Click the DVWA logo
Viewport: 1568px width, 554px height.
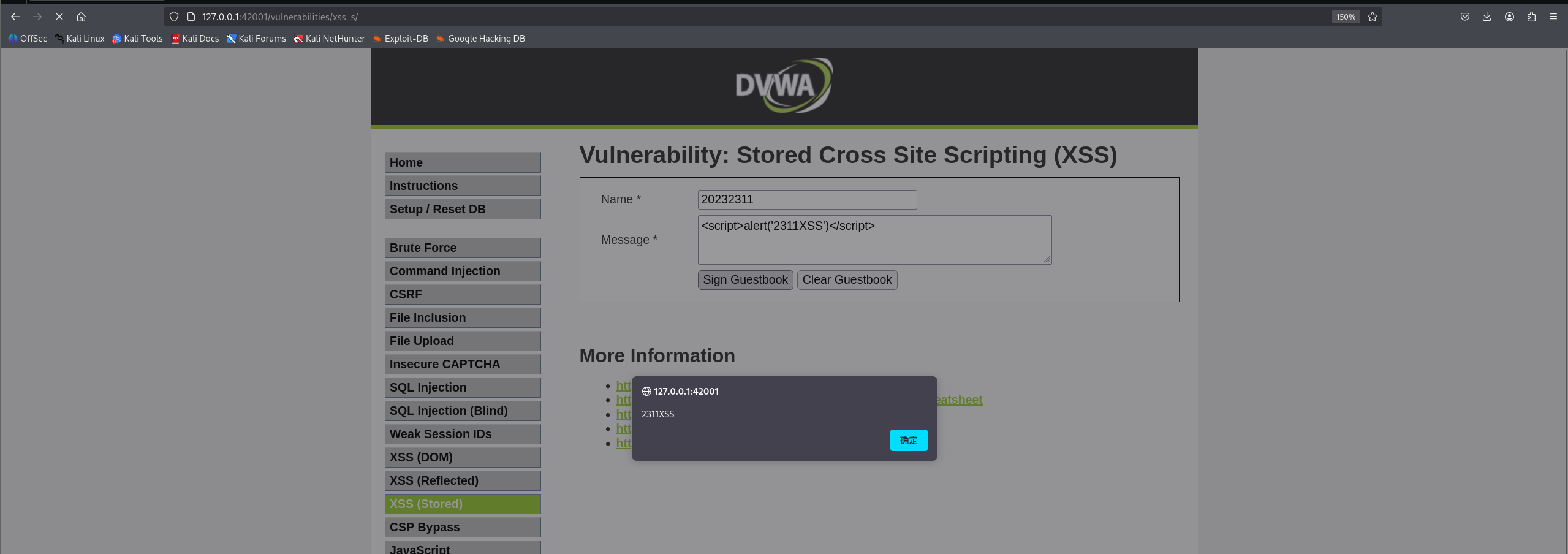(784, 86)
